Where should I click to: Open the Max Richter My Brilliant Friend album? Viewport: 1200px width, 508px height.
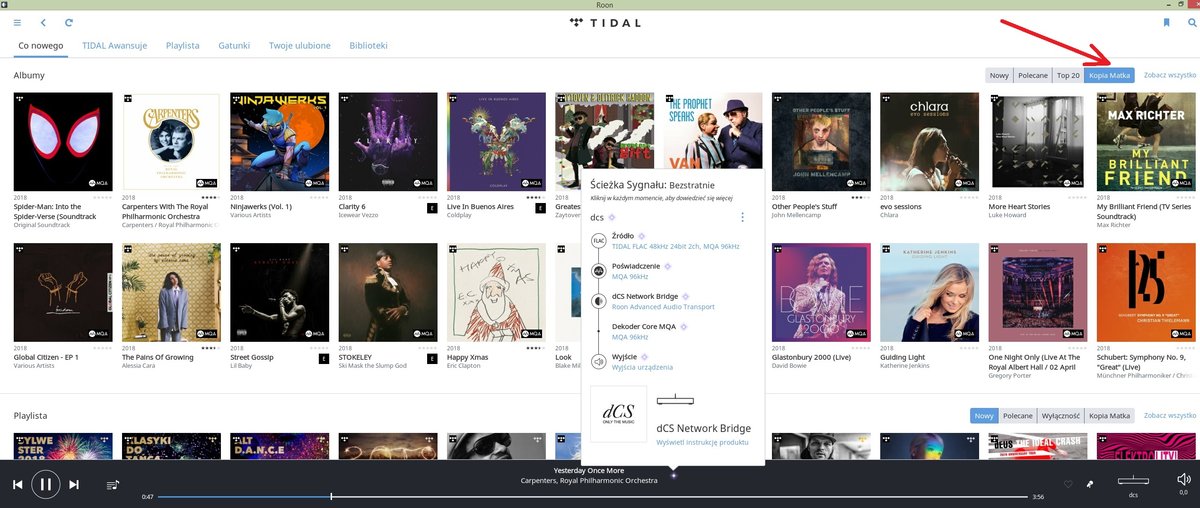pos(1146,141)
